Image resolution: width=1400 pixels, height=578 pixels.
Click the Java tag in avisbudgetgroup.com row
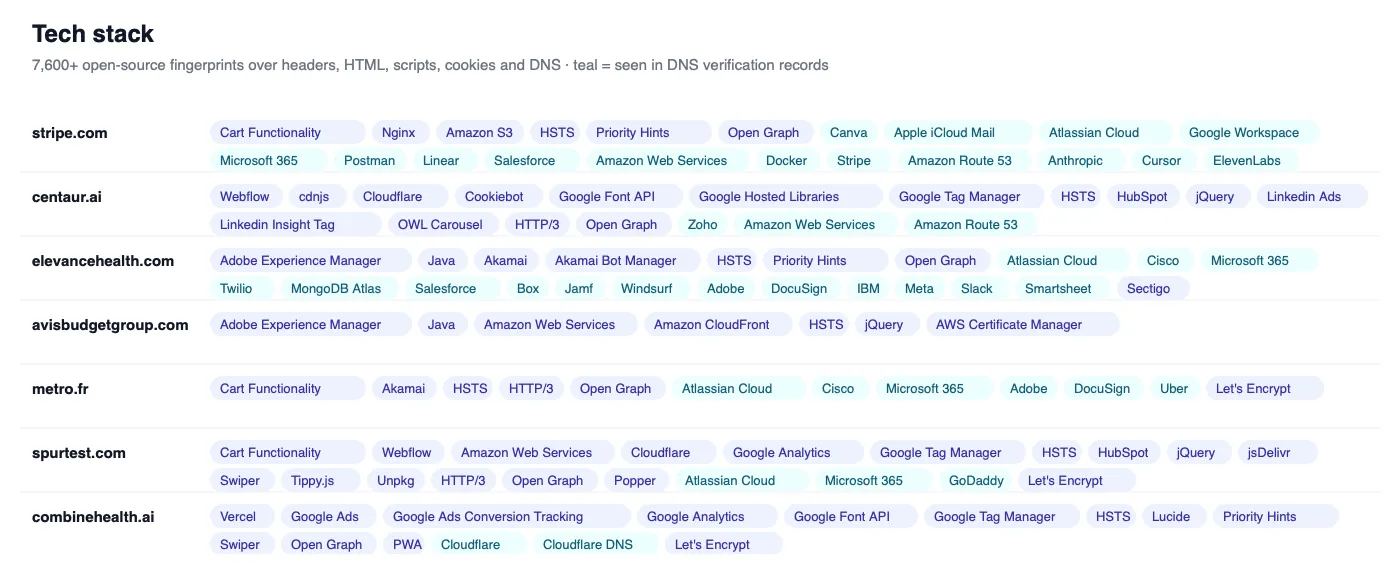click(x=442, y=325)
